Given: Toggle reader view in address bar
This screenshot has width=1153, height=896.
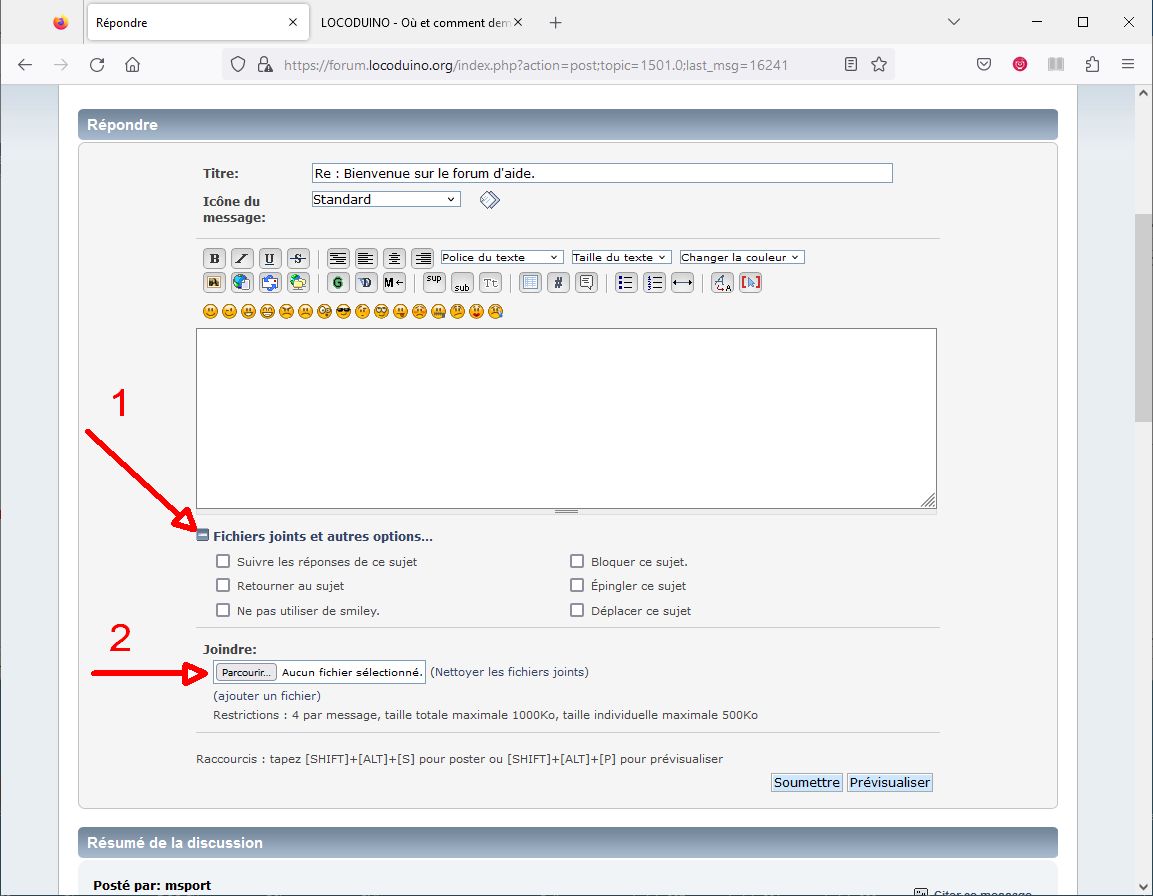Looking at the screenshot, I should tap(851, 65).
